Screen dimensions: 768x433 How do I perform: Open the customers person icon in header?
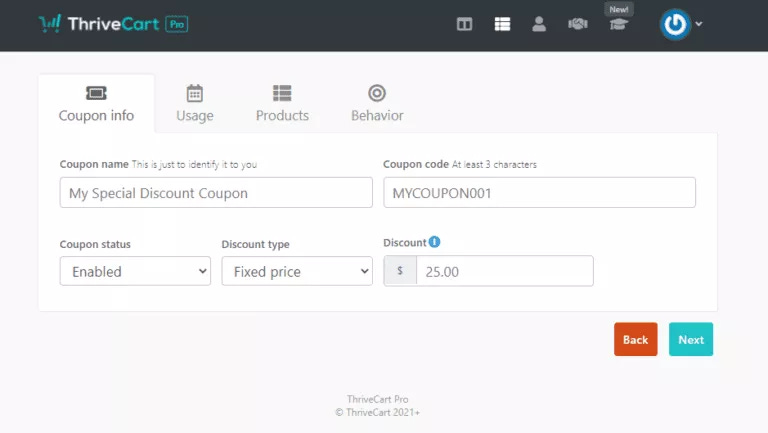tap(539, 24)
